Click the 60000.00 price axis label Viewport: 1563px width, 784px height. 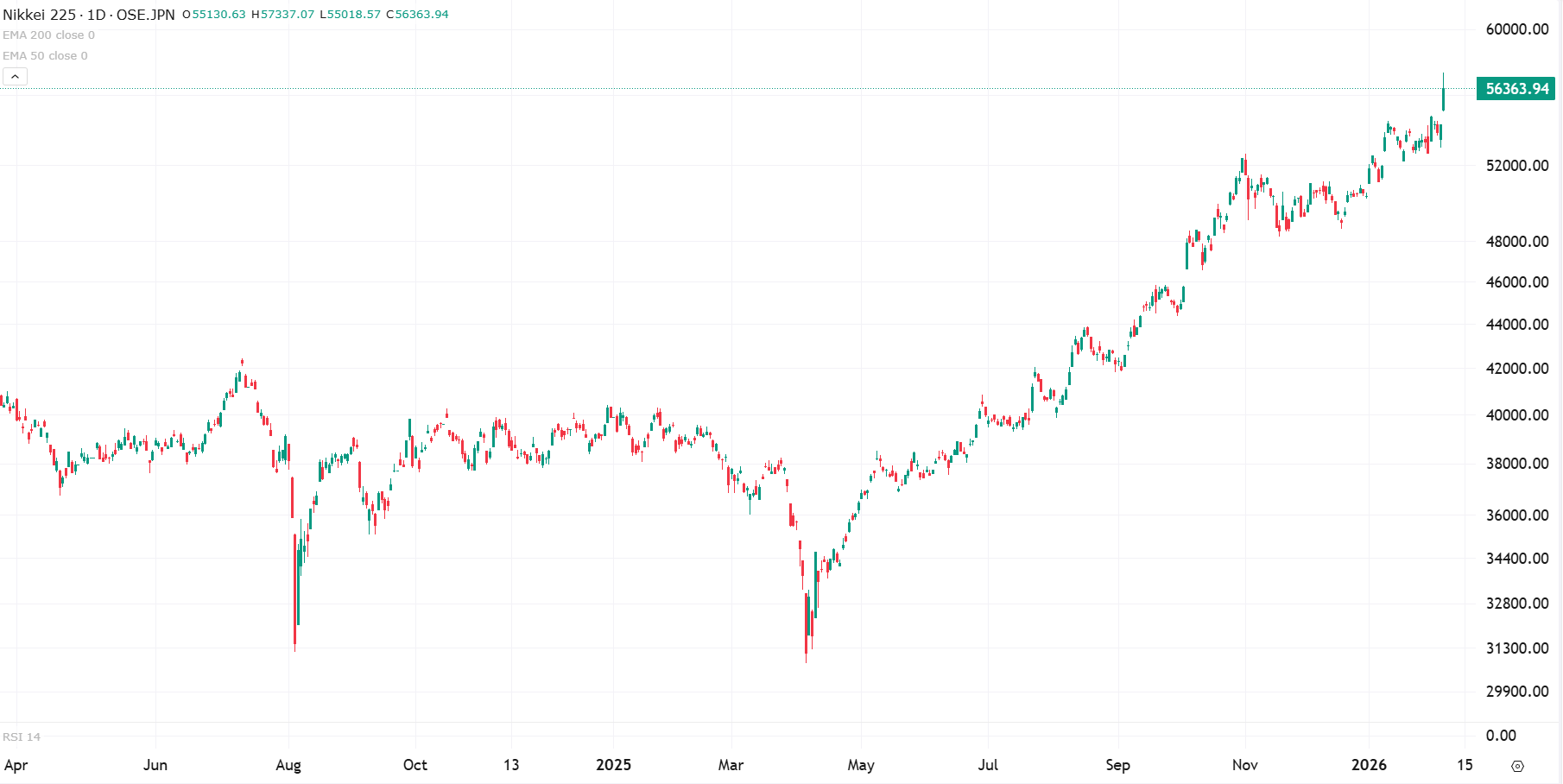click(x=1516, y=29)
